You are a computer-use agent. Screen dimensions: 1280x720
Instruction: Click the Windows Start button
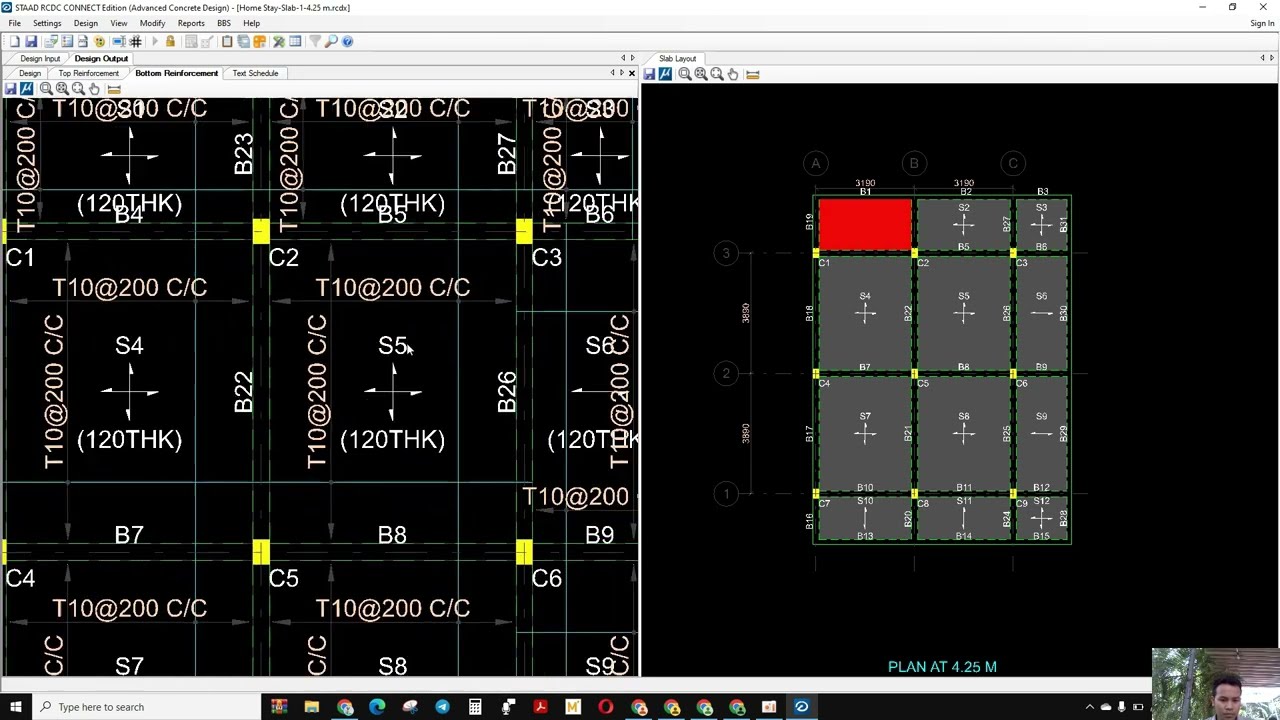tap(15, 707)
